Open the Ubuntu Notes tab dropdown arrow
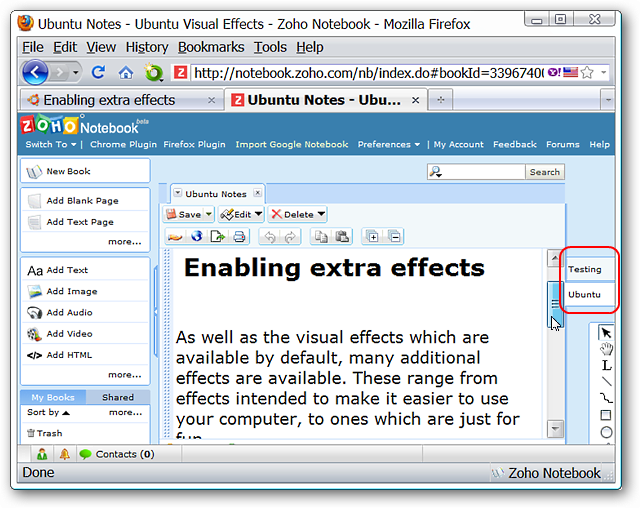 [178, 193]
